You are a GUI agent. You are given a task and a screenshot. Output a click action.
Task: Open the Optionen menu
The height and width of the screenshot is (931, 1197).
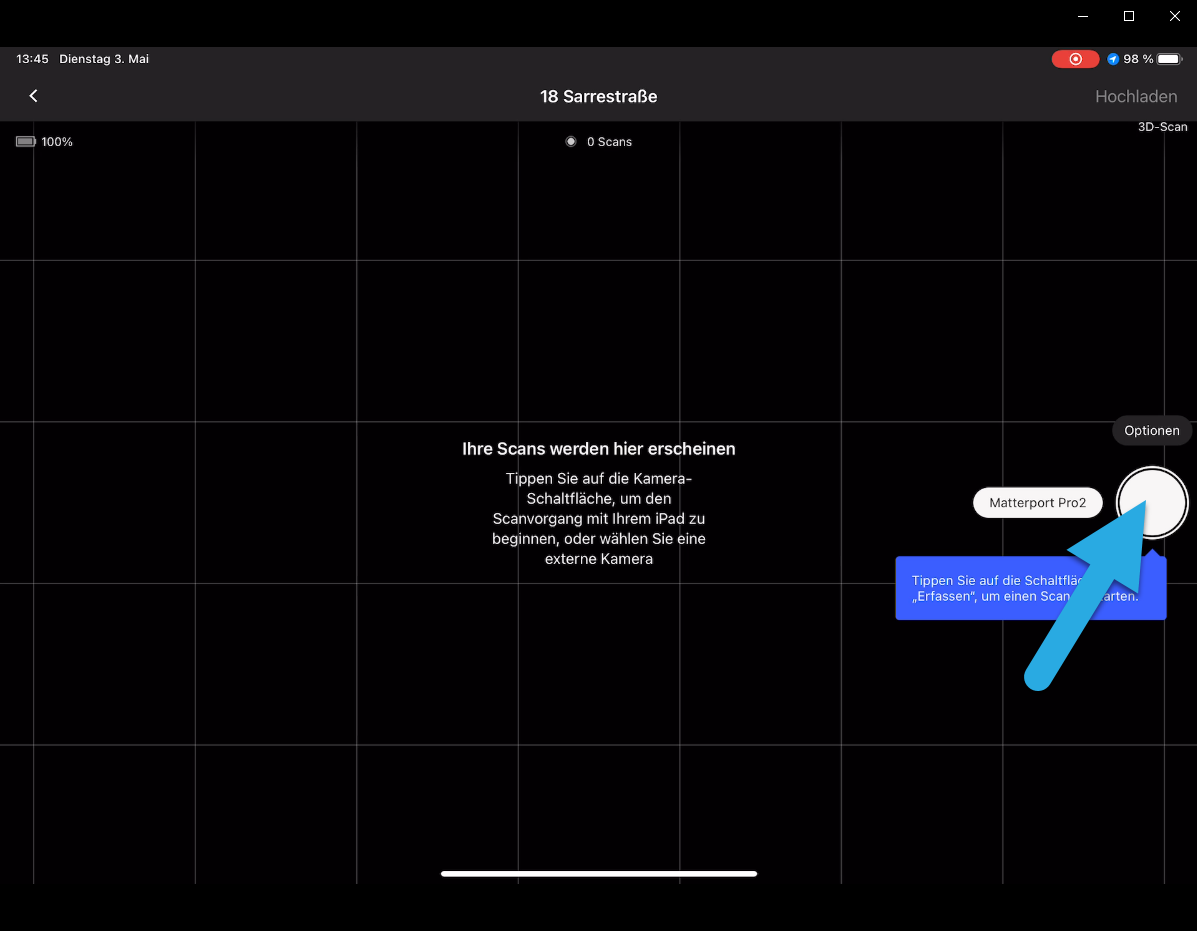tap(1151, 430)
